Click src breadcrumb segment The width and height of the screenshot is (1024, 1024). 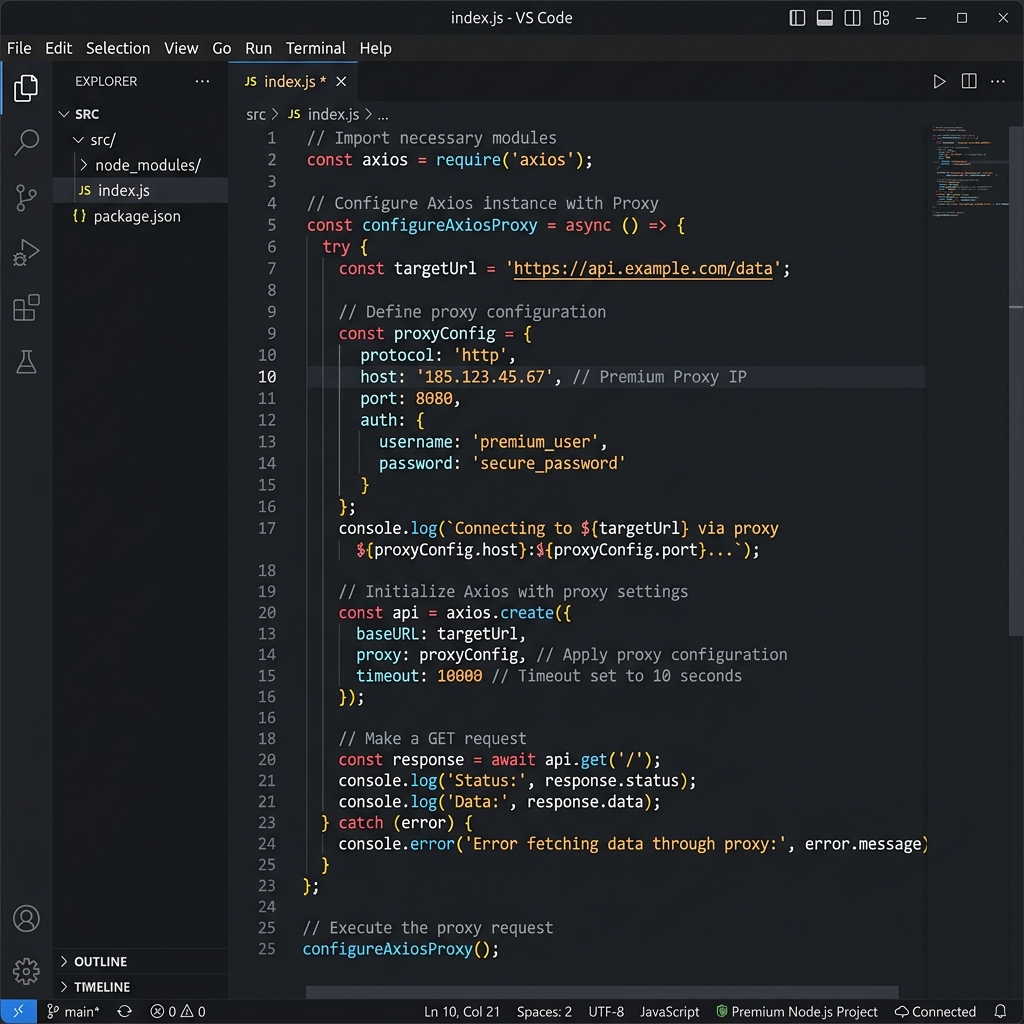[255, 115]
